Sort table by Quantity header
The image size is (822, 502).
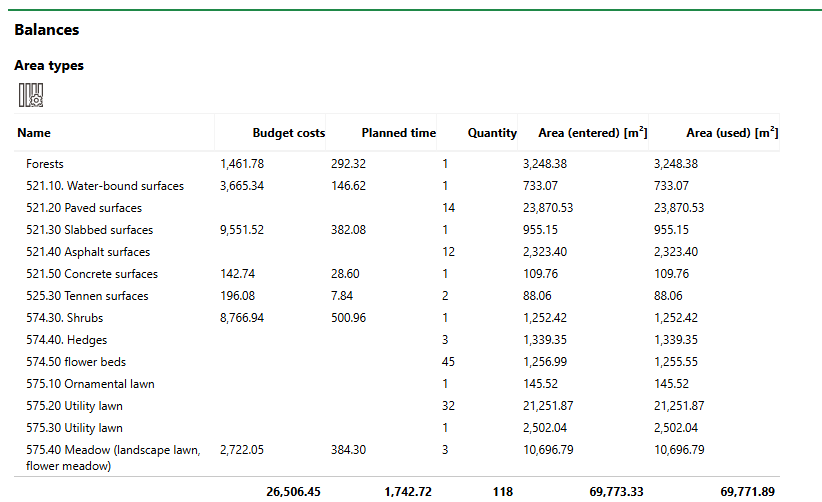point(492,133)
